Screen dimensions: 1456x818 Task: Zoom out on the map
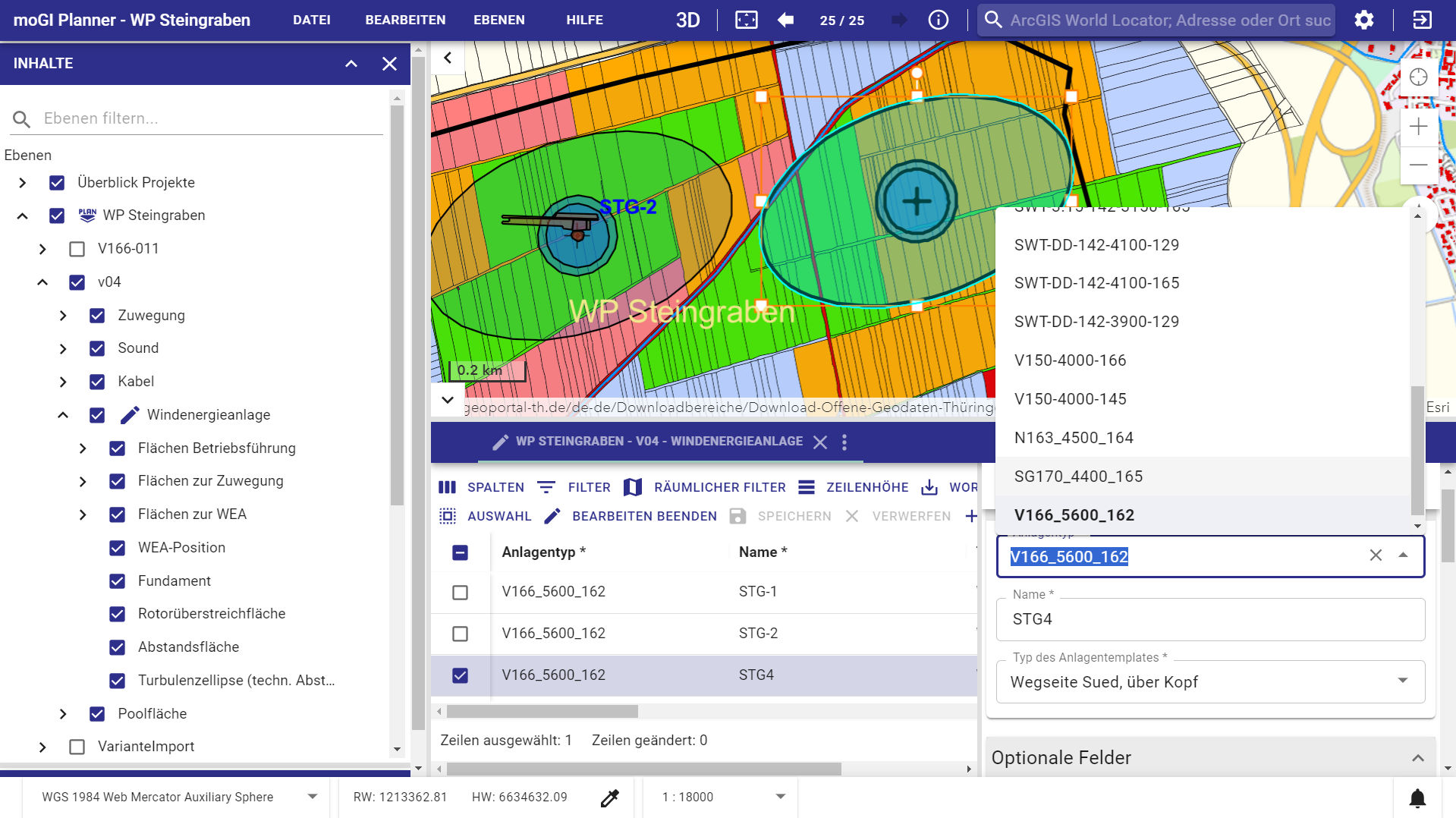click(1418, 165)
